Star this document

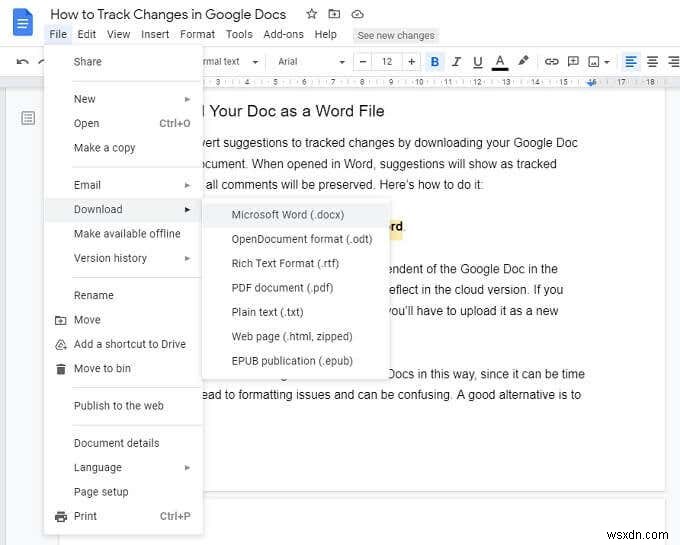click(311, 14)
